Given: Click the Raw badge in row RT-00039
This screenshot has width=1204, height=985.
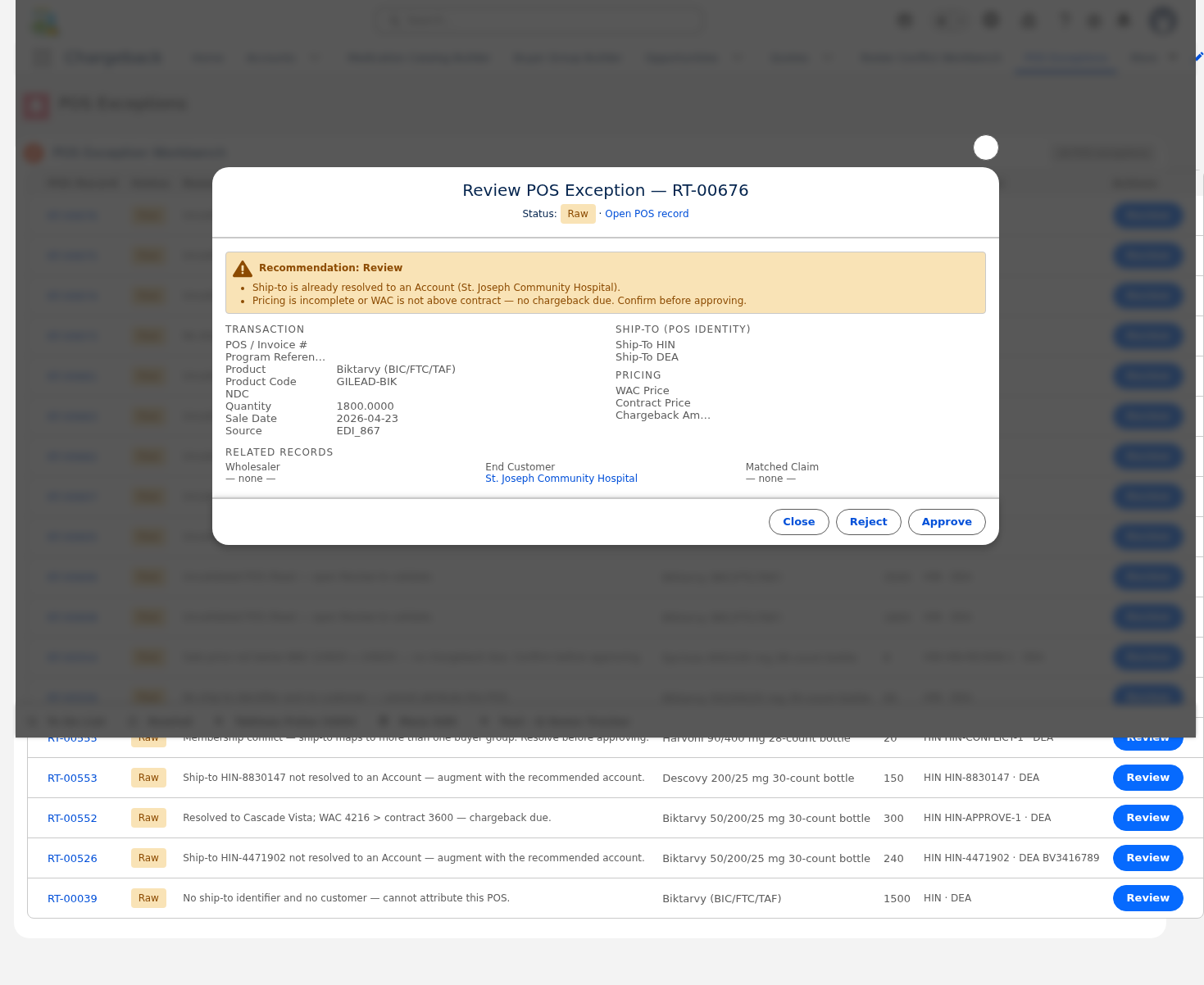Looking at the screenshot, I should pos(148,898).
